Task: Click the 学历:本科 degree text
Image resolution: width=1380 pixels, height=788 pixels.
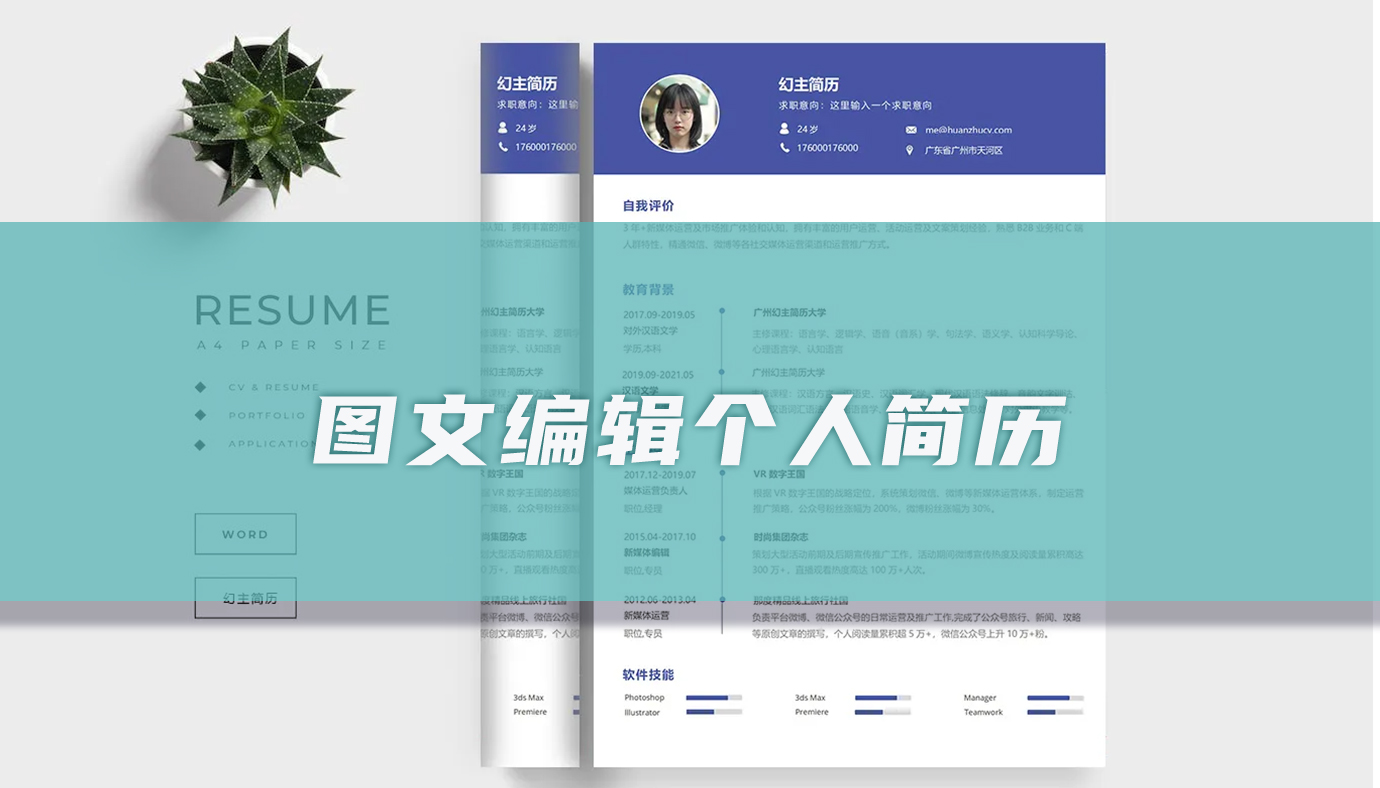Action: [x=642, y=349]
